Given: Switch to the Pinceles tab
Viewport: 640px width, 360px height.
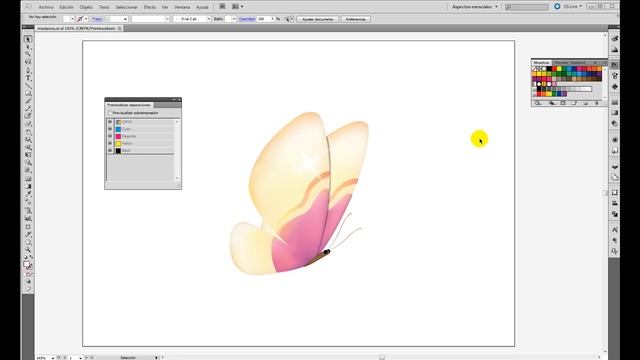Looking at the screenshot, I should [x=561, y=62].
